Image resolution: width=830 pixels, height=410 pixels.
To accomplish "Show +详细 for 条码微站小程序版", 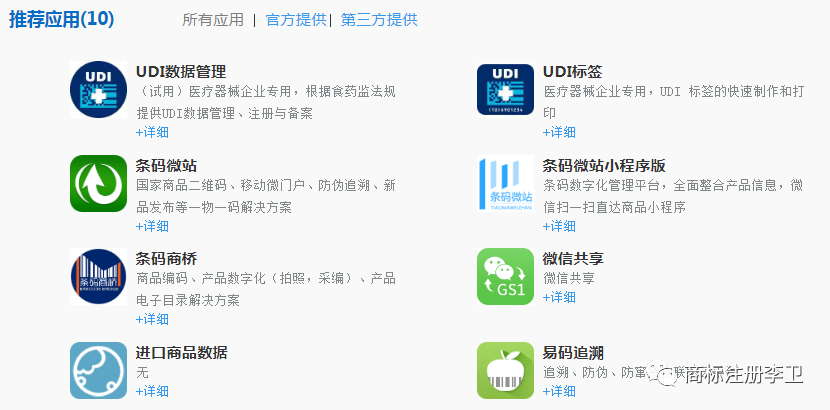I will [x=559, y=226].
